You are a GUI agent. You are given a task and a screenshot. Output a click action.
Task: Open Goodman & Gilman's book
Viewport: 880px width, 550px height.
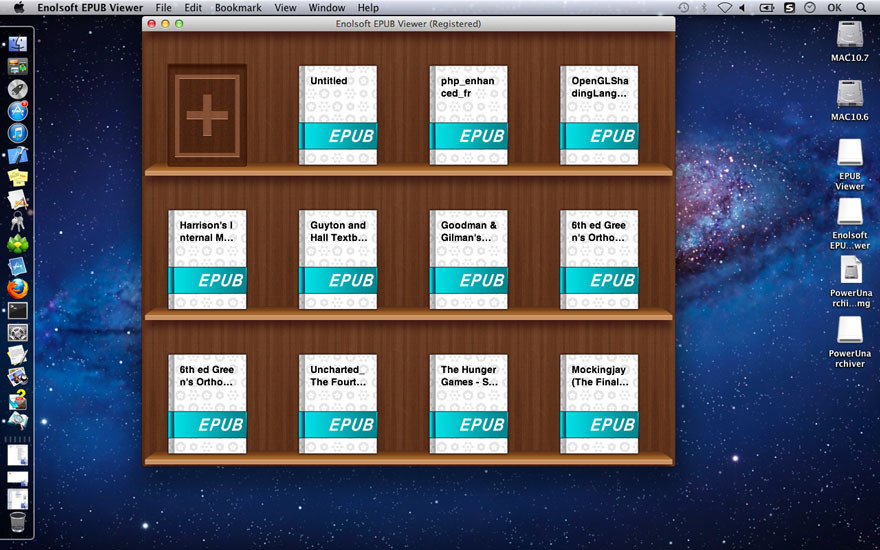click(469, 259)
